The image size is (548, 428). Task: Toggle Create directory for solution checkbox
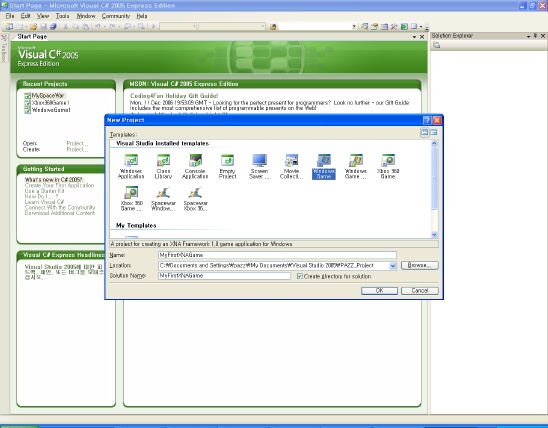300,276
